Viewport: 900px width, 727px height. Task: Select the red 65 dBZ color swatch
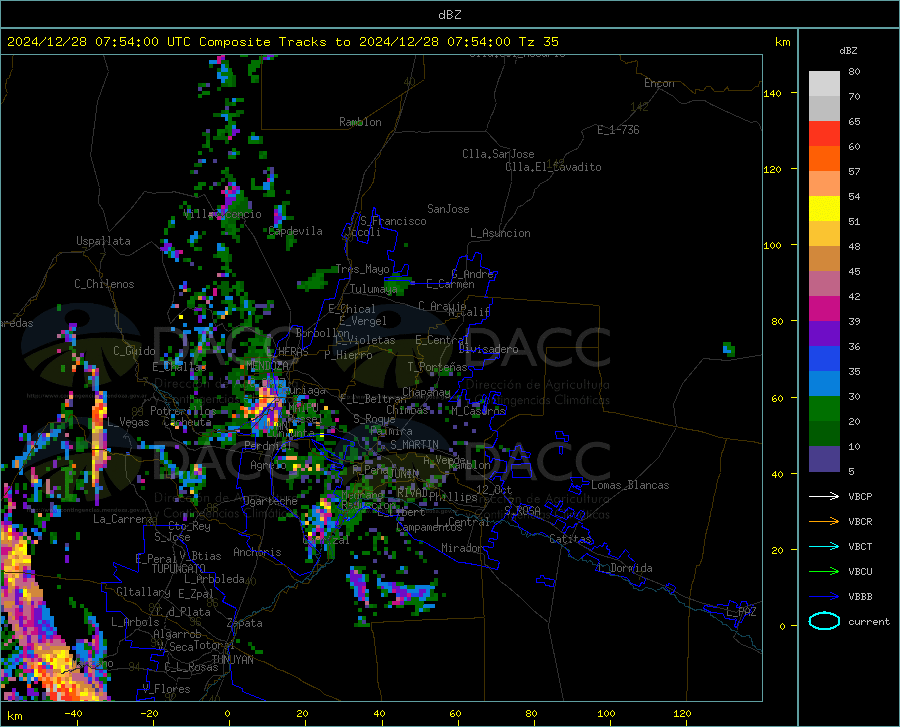824,134
